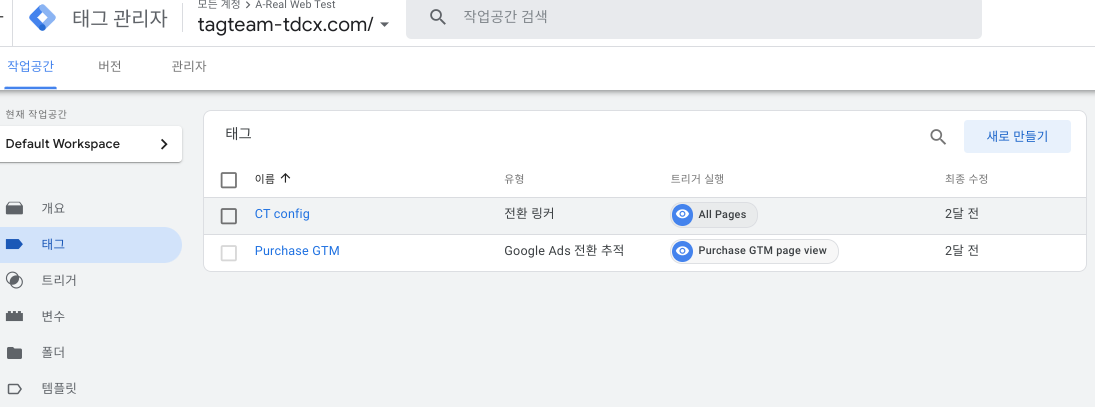Viewport: 1095px width, 407px height.
Task: Click the 유형 column header
Action: (x=514, y=179)
